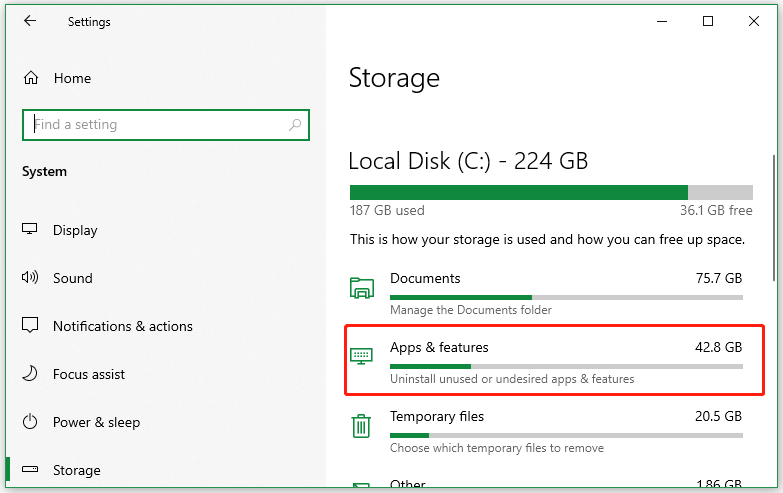Viewport: 783px width, 493px height.
Task: Click the Display monitor icon
Action: pyautogui.click(x=29, y=229)
